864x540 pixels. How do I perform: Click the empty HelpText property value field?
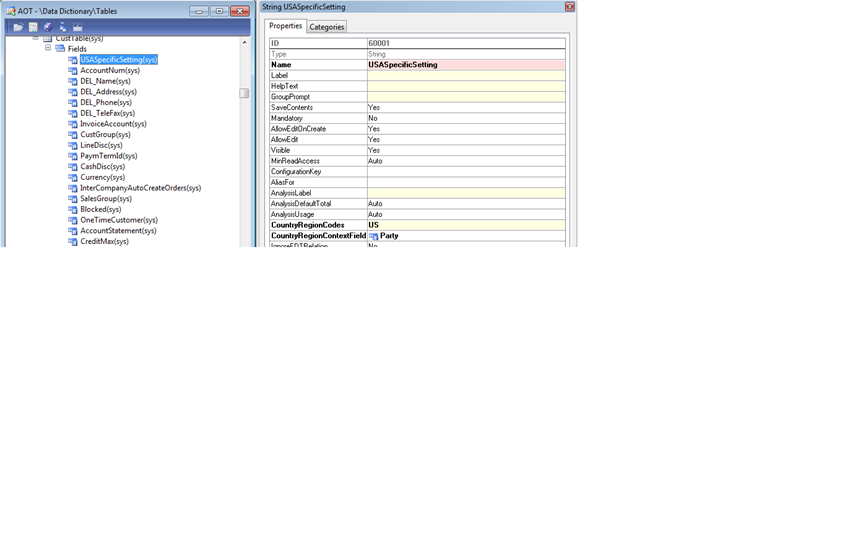[466, 86]
